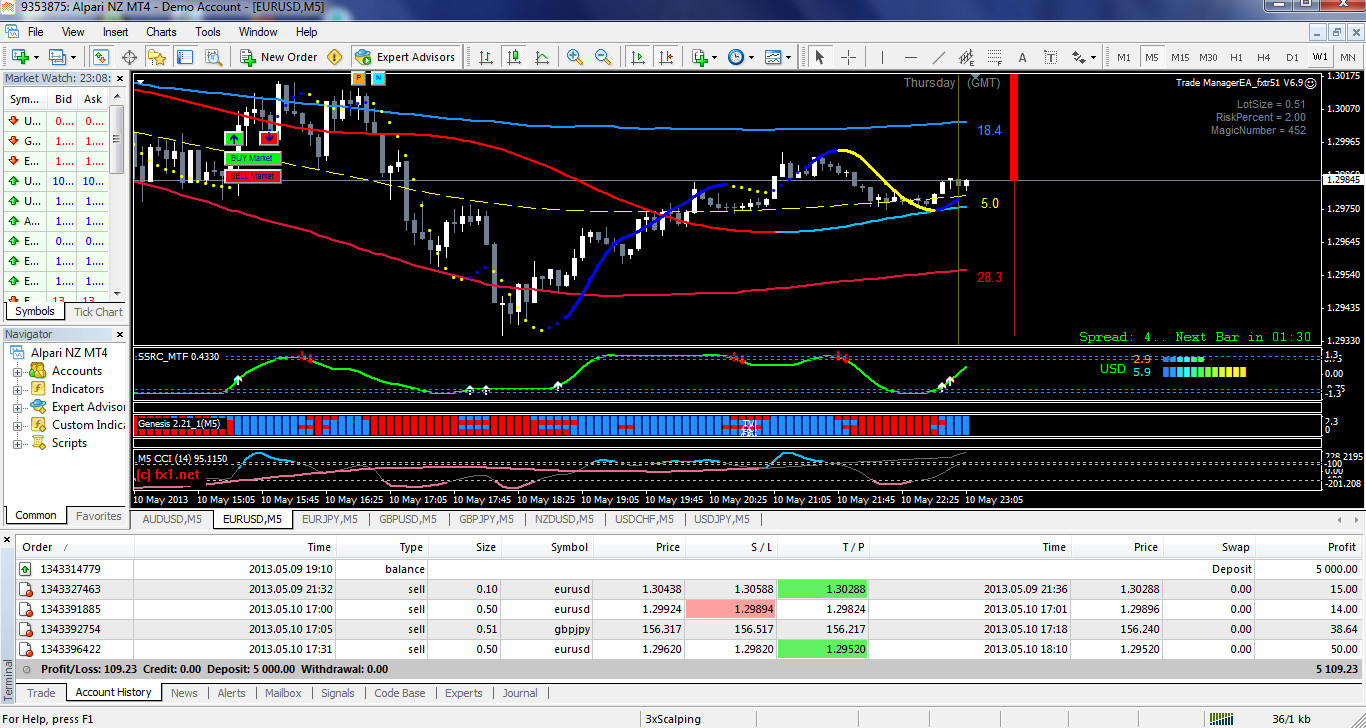Open the Strategy Tester magnifier icon
The image size is (1366, 728).
pyautogui.click(x=213, y=57)
